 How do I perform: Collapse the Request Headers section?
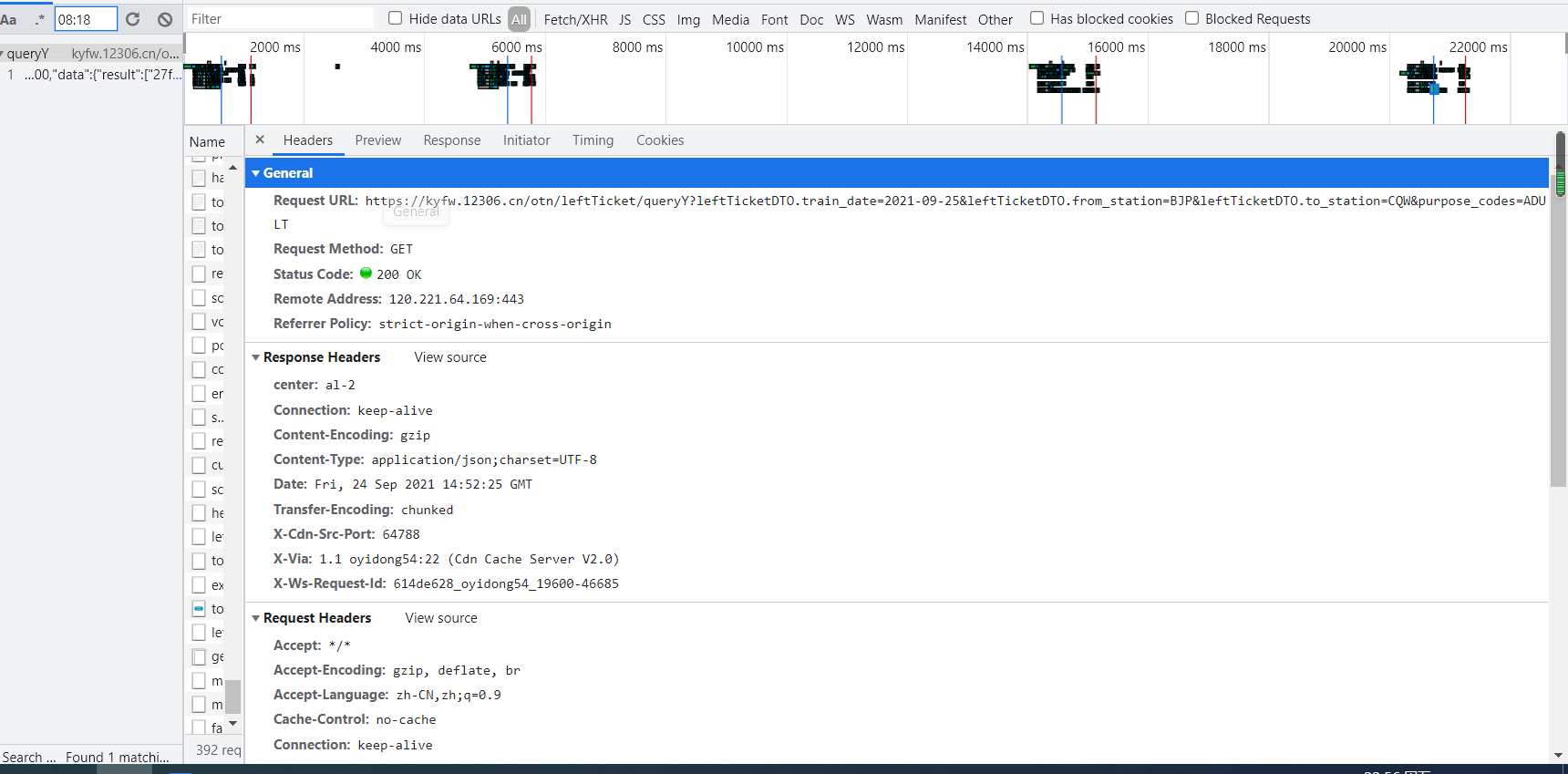coord(256,618)
